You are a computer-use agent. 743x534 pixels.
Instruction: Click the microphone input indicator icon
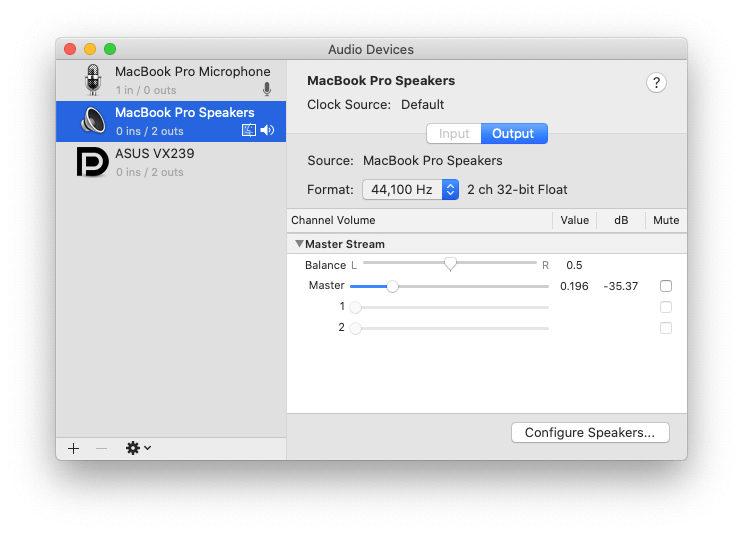pos(267,89)
